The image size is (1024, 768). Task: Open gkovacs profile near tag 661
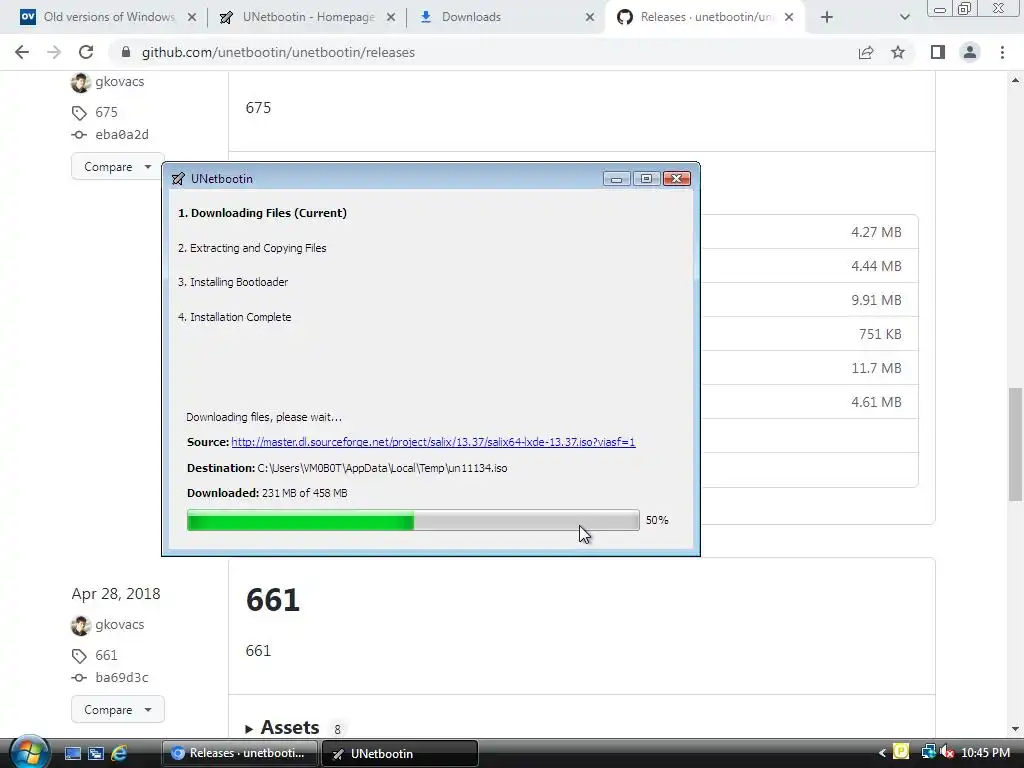point(120,624)
